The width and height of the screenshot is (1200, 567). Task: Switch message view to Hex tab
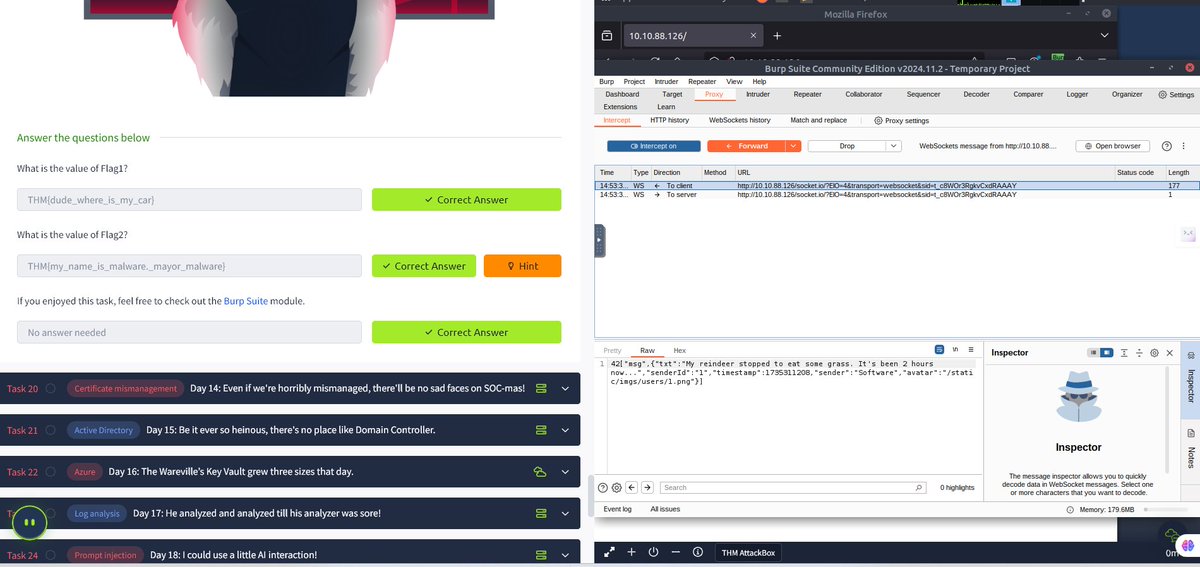click(x=679, y=351)
